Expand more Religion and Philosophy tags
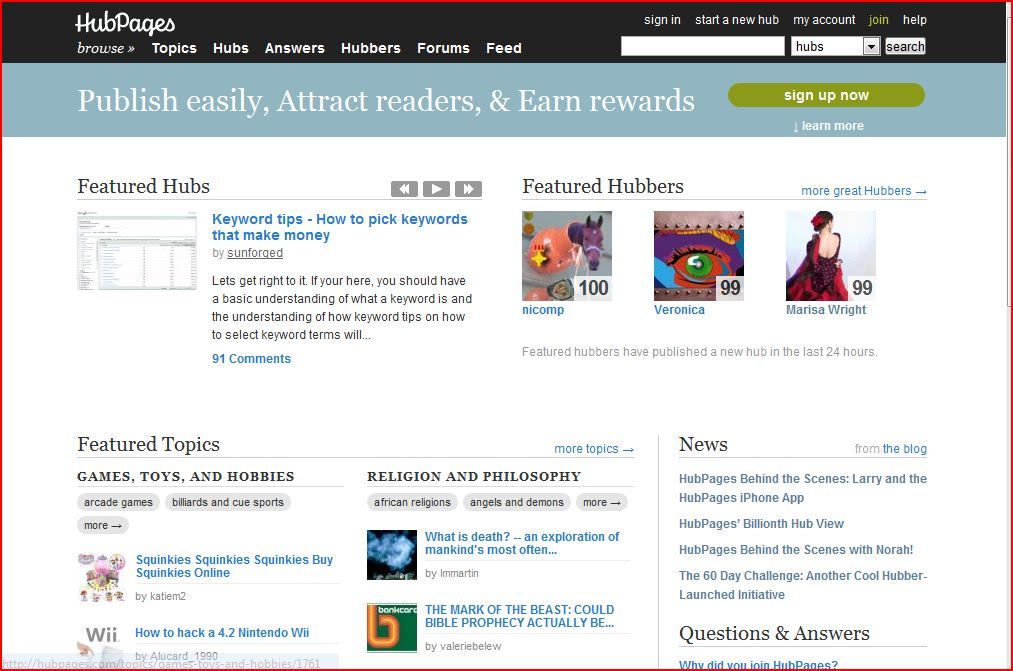The height and width of the screenshot is (671, 1013). click(601, 502)
